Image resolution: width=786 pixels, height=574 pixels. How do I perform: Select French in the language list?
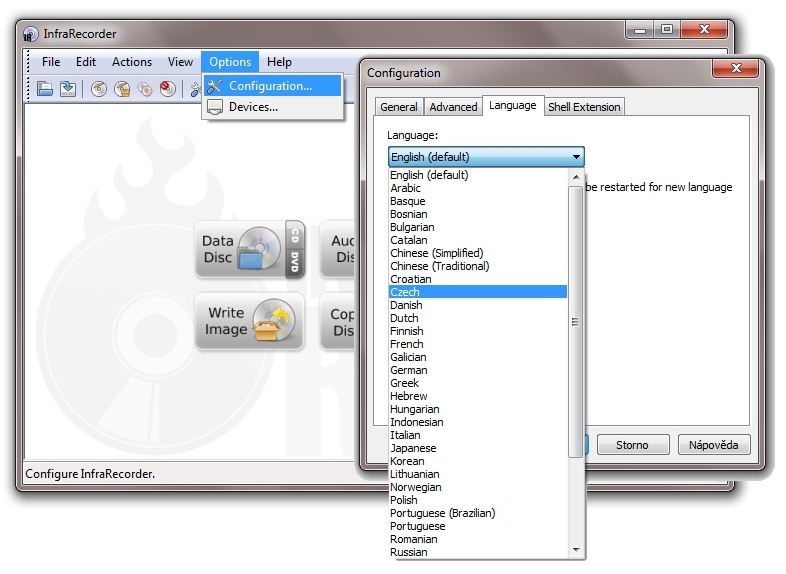tap(478, 344)
